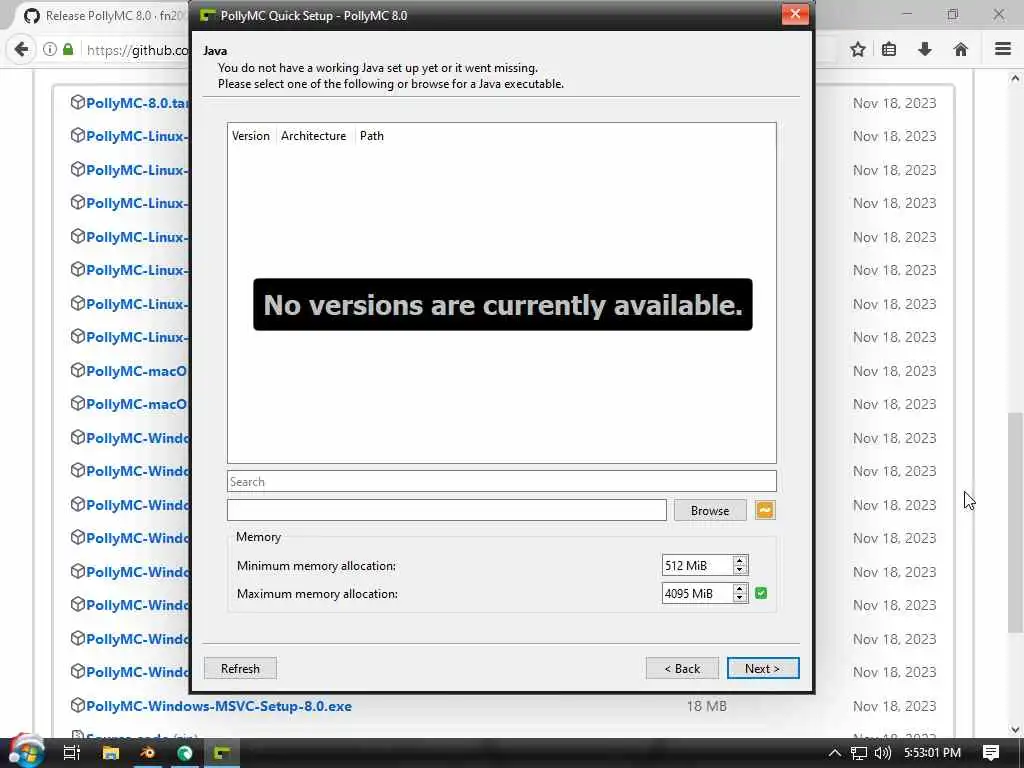Click the yellow Java check icon beside Browse
The height and width of the screenshot is (768, 1024).
[765, 510]
